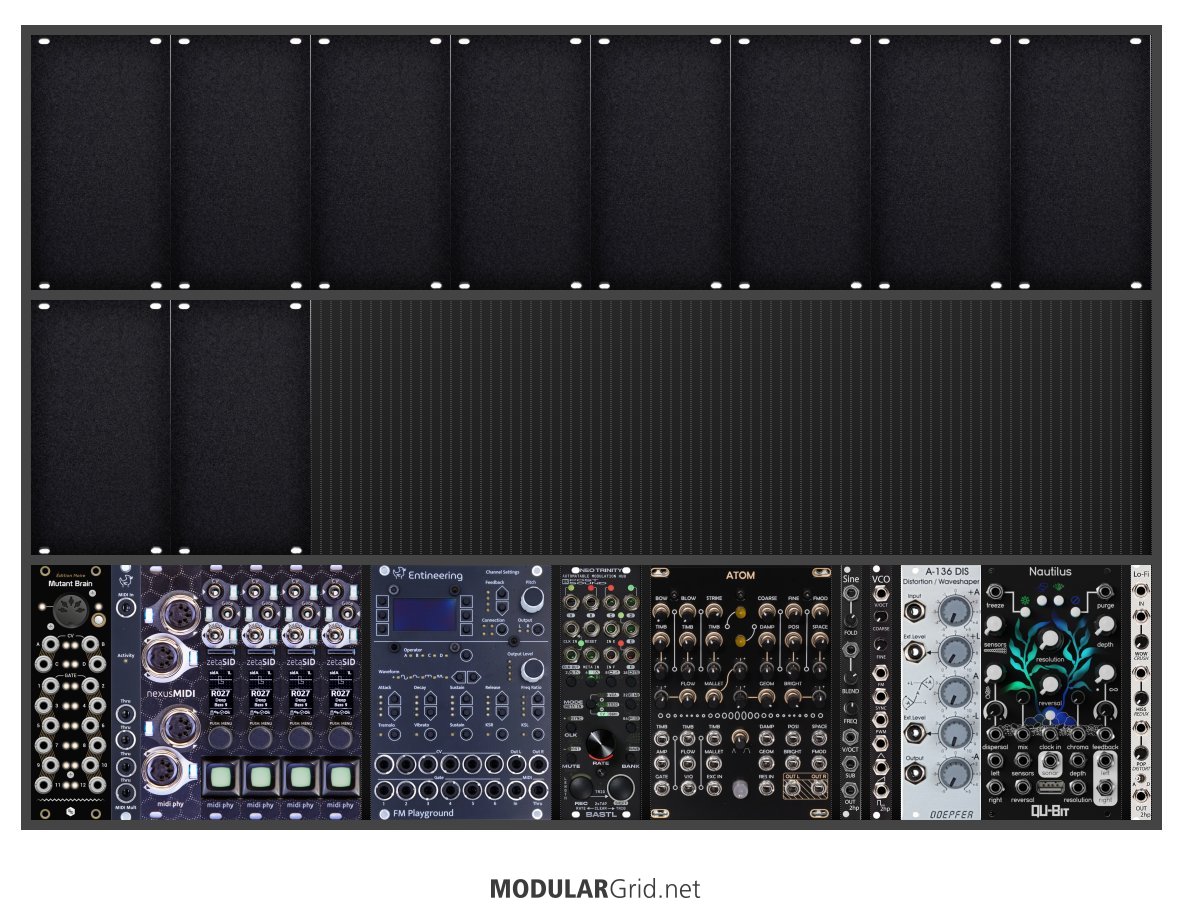Adjust the GEOM knob on ATOM
Image resolution: width=1192 pixels, height=910 pixels.
click(x=767, y=697)
